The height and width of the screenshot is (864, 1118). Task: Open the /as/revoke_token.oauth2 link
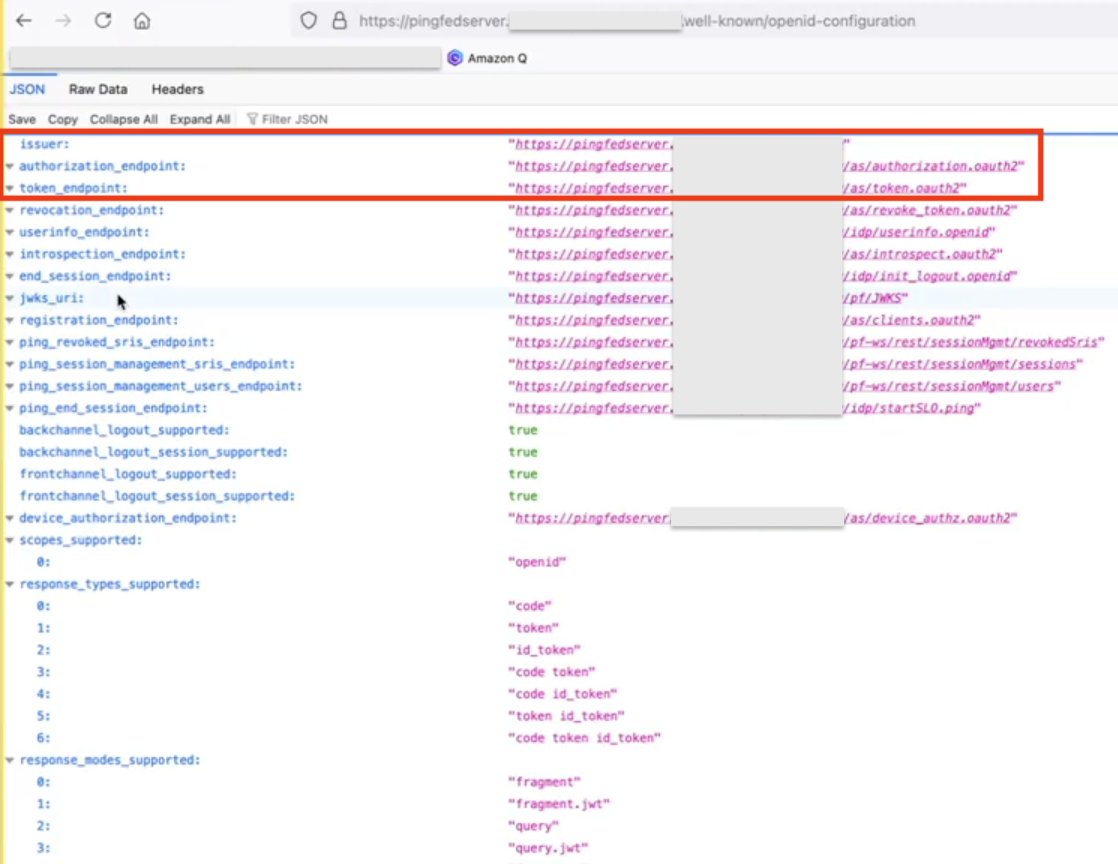(x=928, y=210)
